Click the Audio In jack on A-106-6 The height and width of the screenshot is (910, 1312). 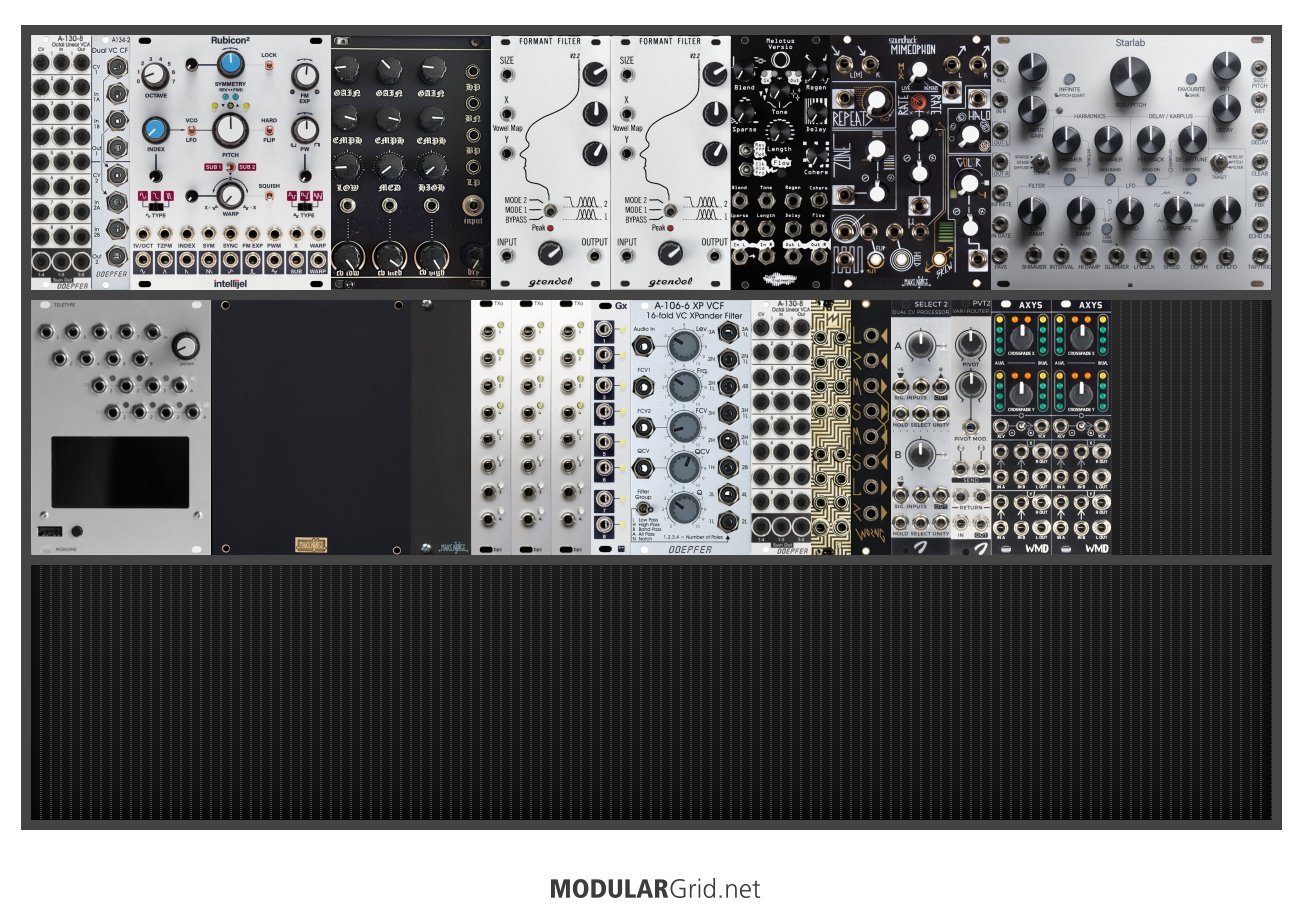pos(645,344)
